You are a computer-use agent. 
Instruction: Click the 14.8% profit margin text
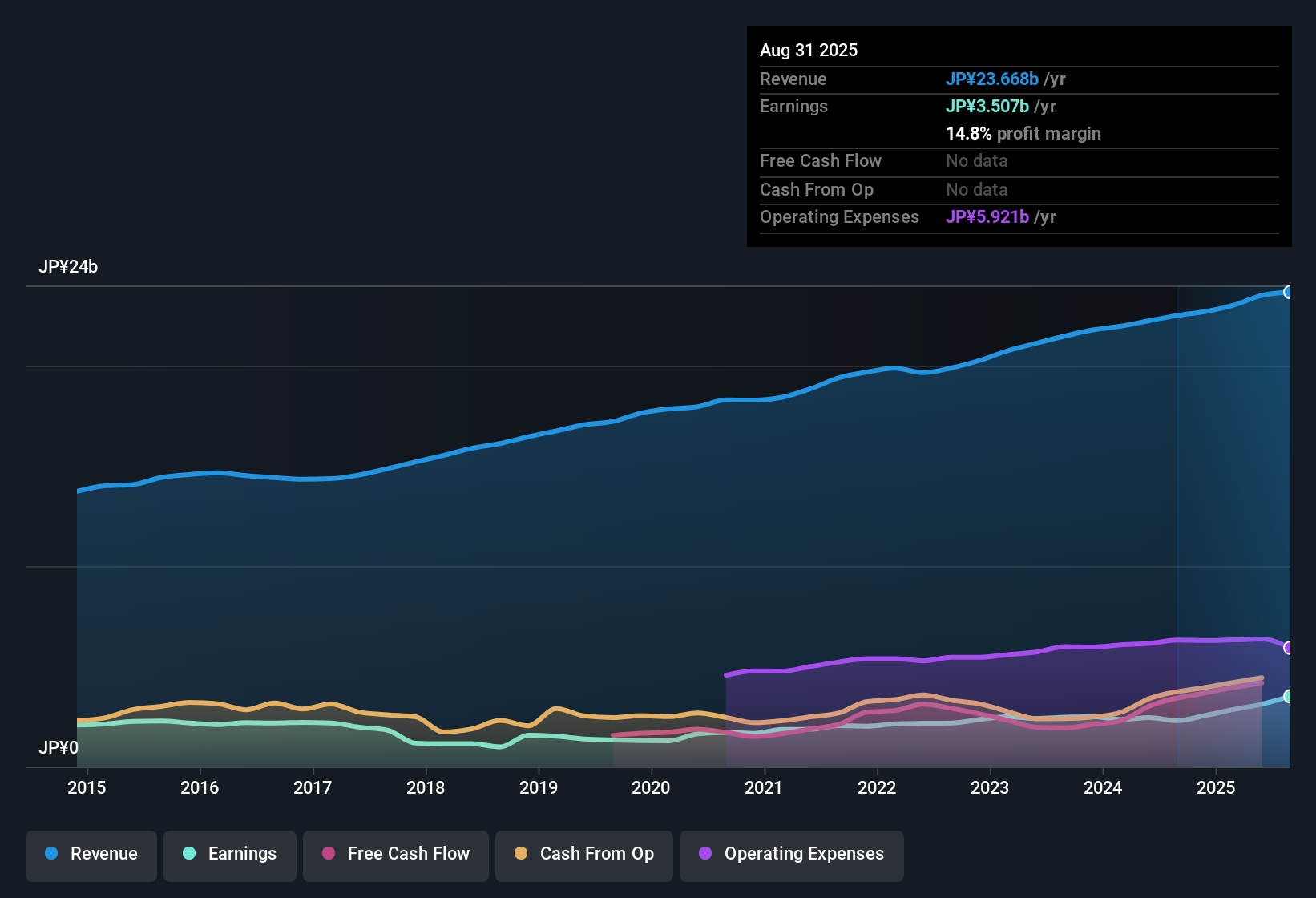click(1023, 133)
